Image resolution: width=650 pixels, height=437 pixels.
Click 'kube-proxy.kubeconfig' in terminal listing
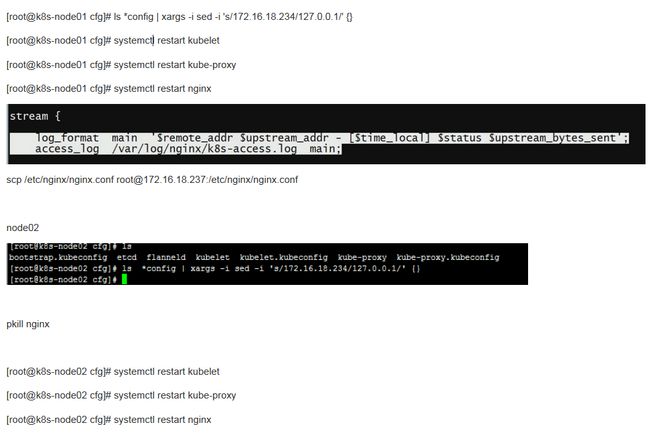click(x=448, y=257)
